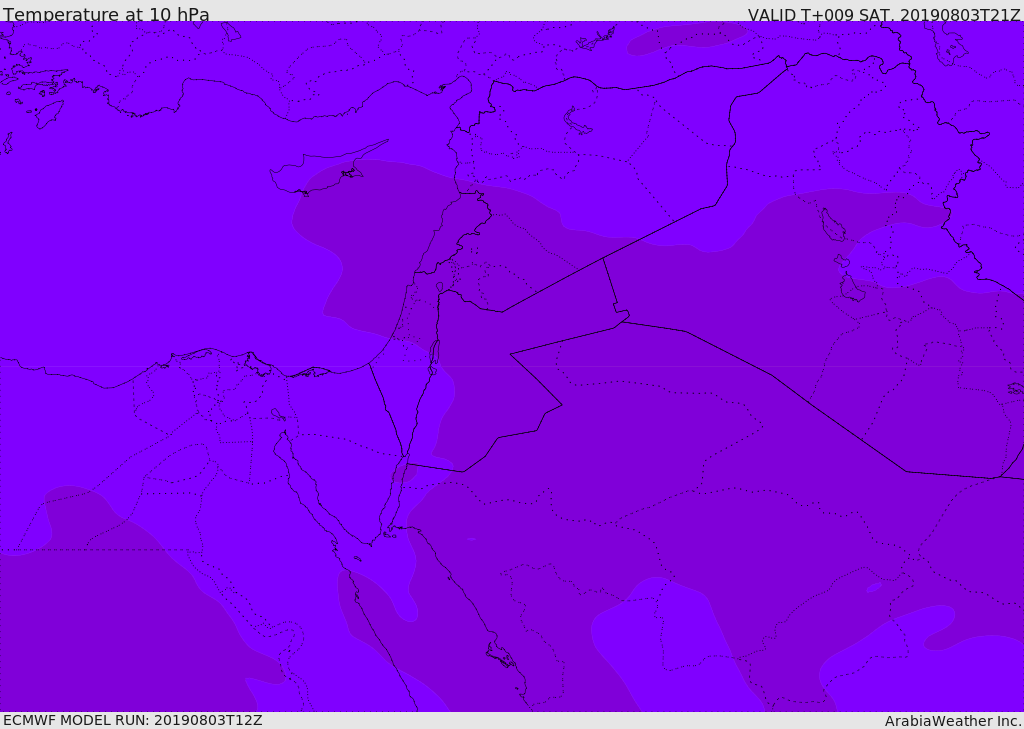Image resolution: width=1024 pixels, height=729 pixels.
Task: Click the 'ECMWF MODEL RUN: 20190803T12Z' footer text
Action: pos(133,720)
